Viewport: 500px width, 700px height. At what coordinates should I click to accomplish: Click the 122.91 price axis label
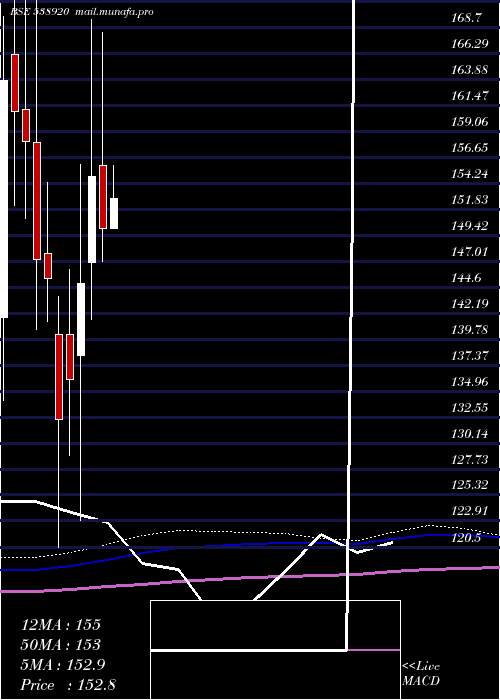(470, 511)
